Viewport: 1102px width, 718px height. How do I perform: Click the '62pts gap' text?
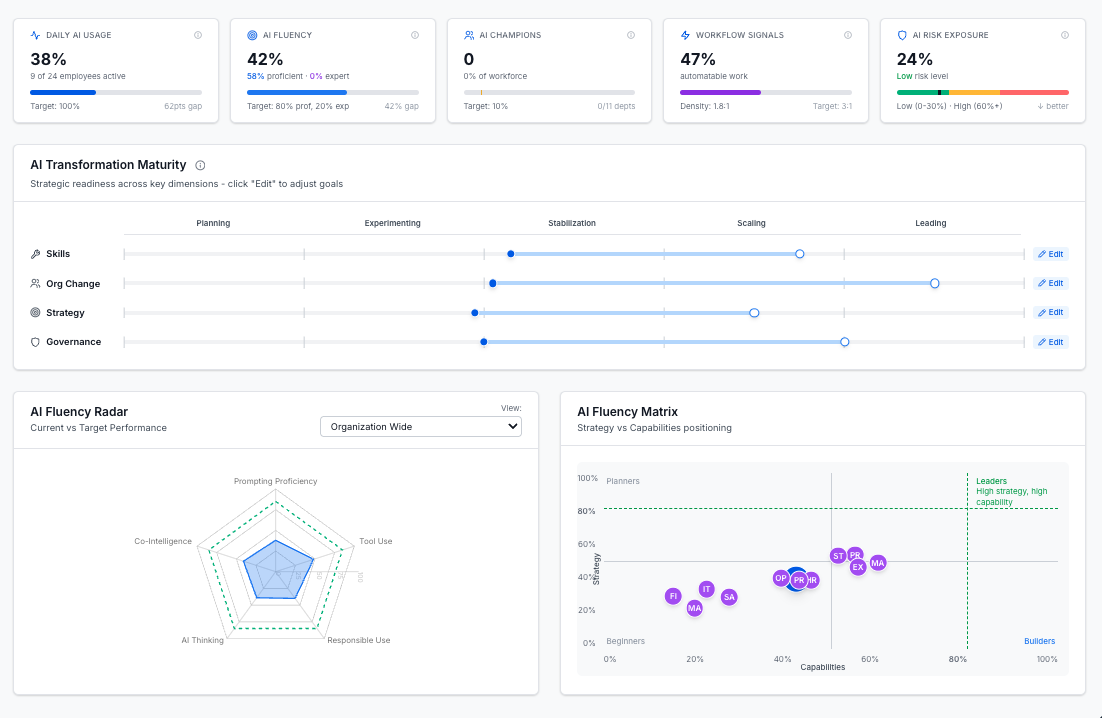(x=183, y=106)
